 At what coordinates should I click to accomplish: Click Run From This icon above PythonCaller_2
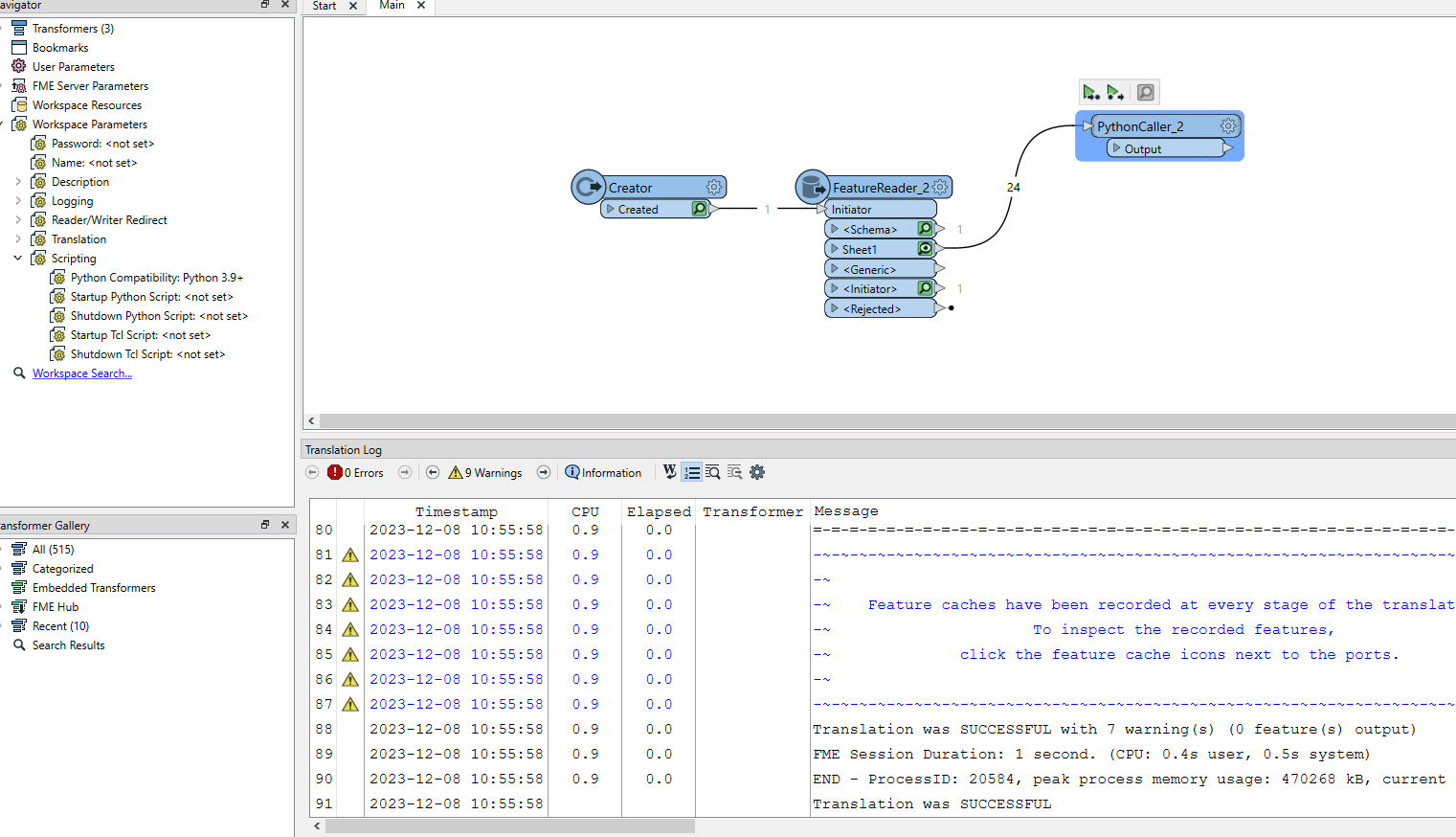[1115, 92]
